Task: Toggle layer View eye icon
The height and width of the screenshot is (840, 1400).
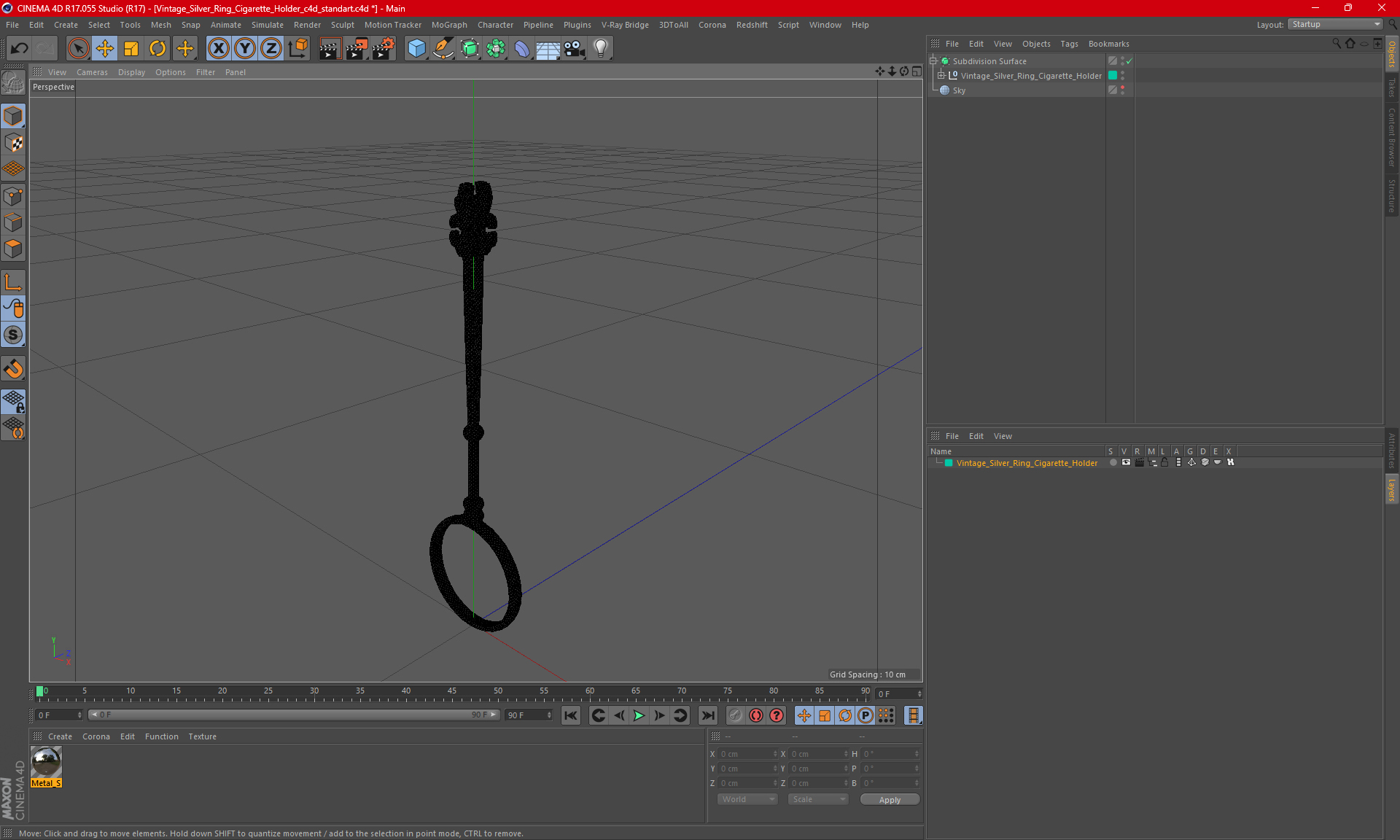Action: (1126, 463)
